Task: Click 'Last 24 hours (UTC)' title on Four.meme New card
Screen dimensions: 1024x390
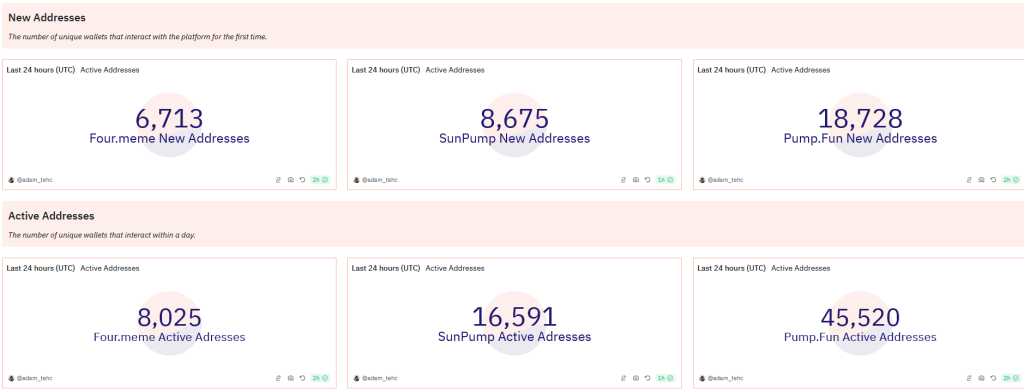Action: [x=40, y=70]
